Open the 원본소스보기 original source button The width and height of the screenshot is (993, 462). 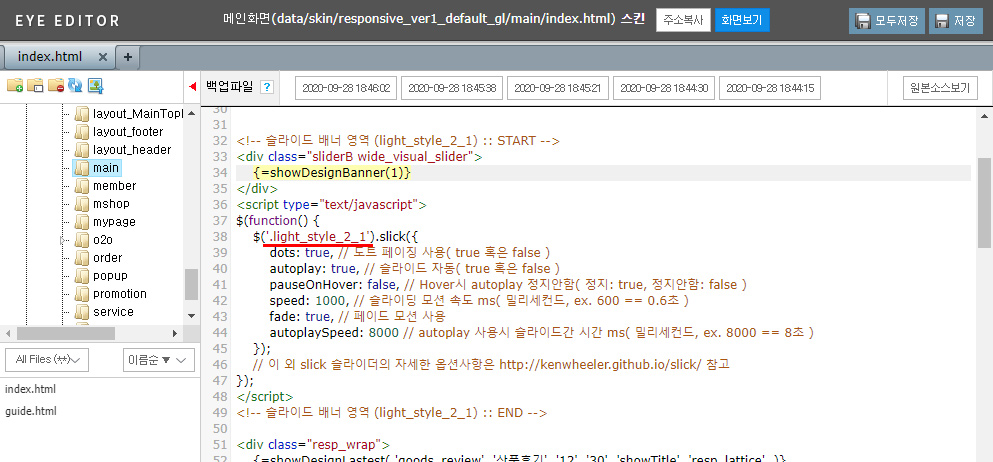[x=940, y=87]
